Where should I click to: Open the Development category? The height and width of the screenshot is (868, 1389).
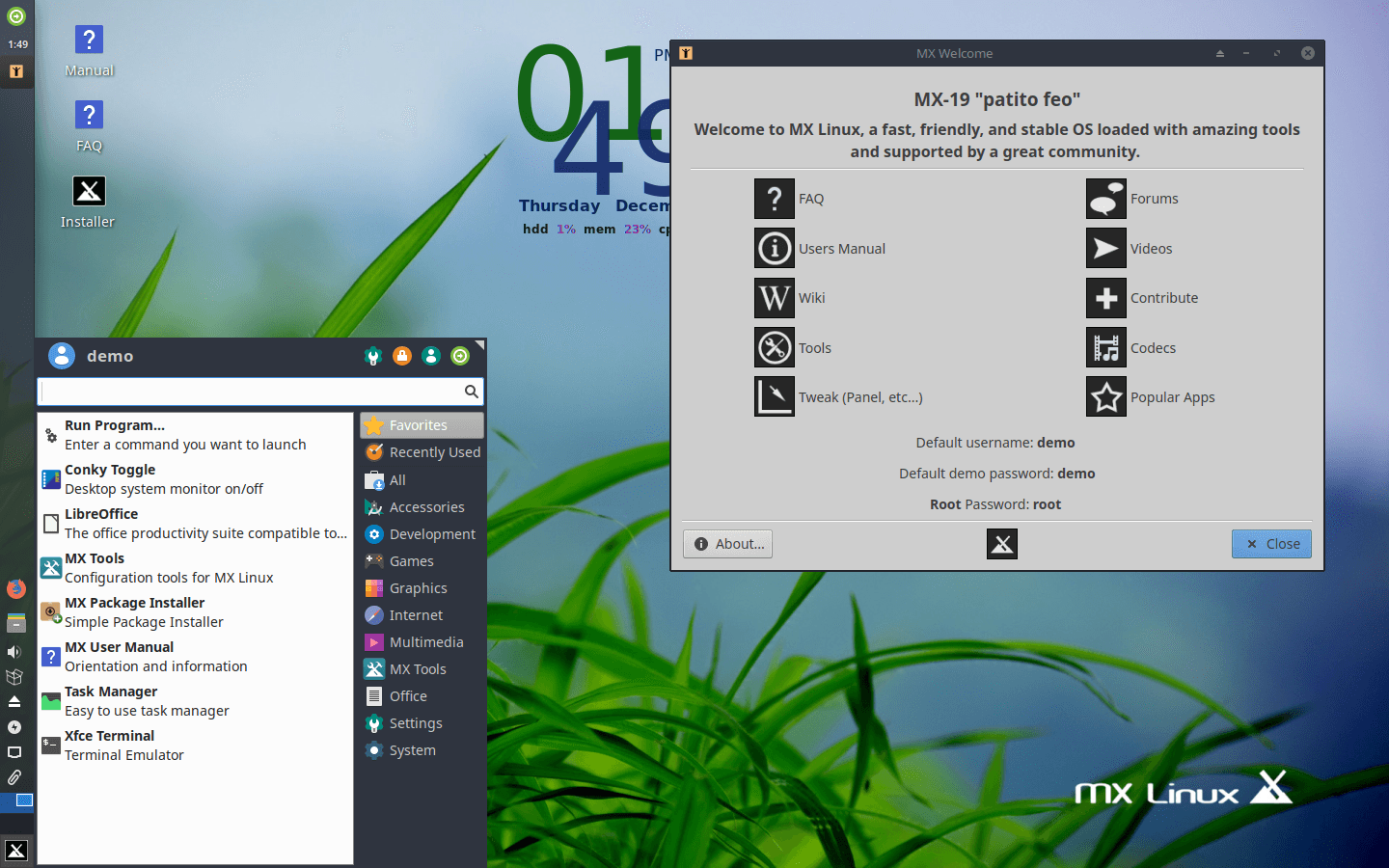pos(422,533)
